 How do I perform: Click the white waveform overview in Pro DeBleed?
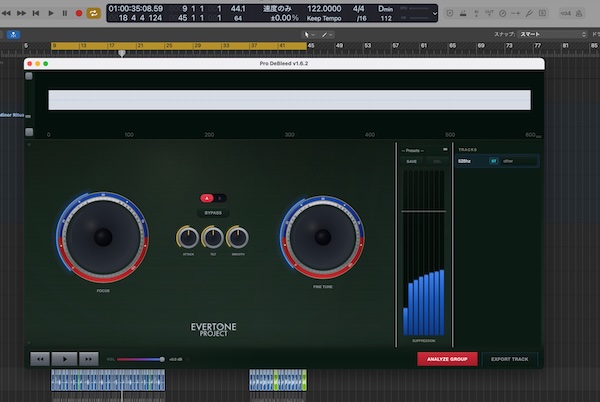click(289, 100)
